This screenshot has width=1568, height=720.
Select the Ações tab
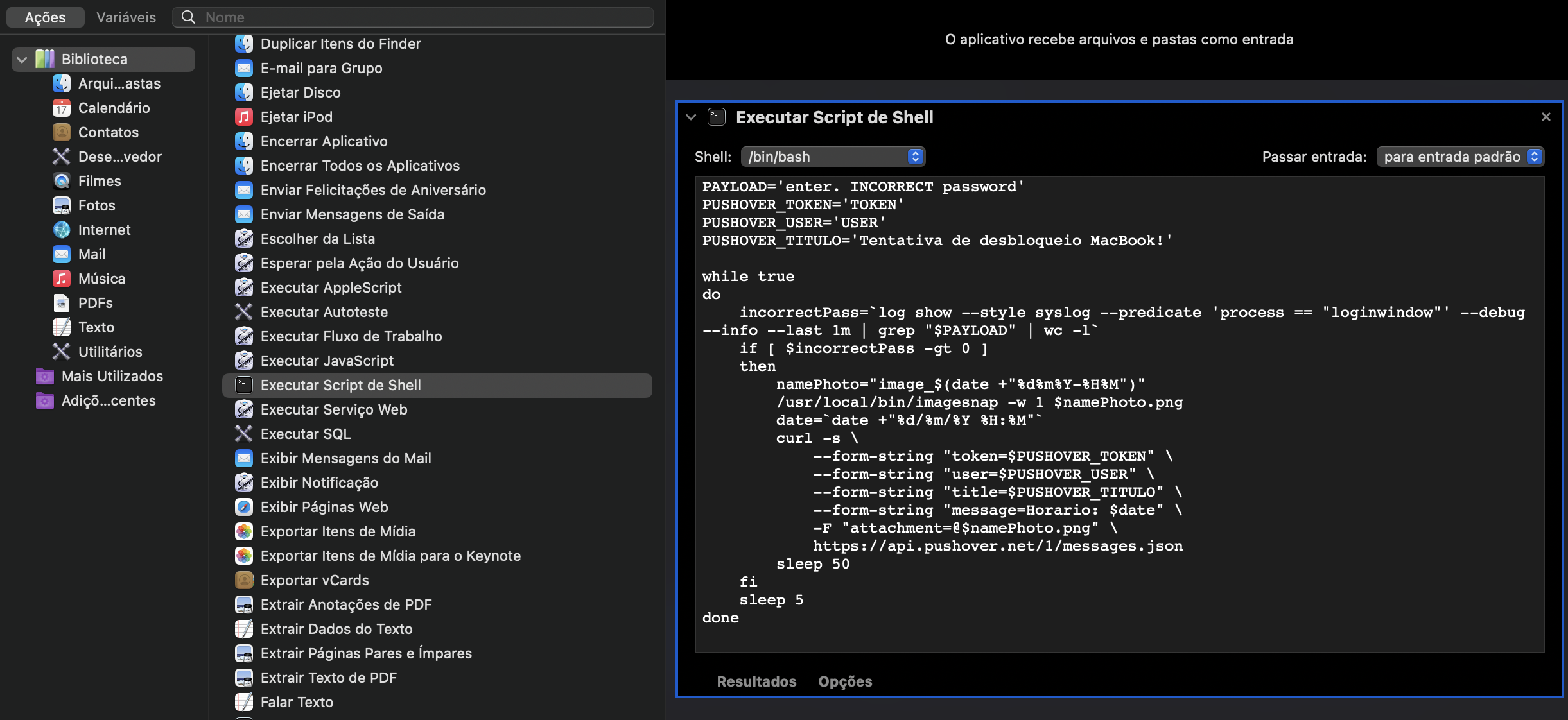(x=45, y=17)
